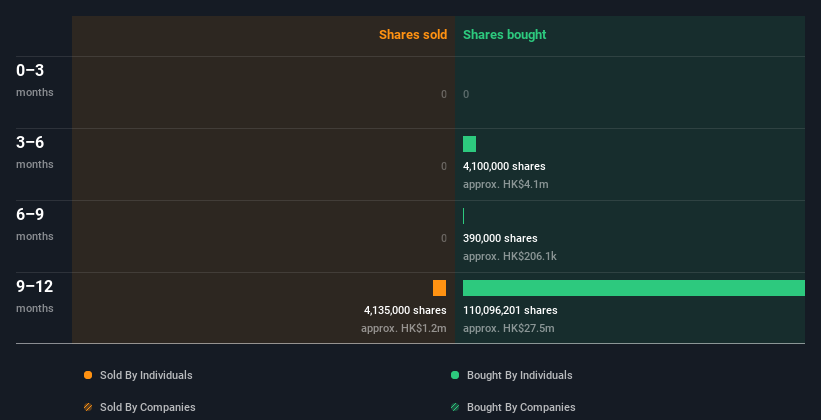Select the 4,135,000 shares sold value
Viewport: 821px width, 420px height.
(x=405, y=311)
